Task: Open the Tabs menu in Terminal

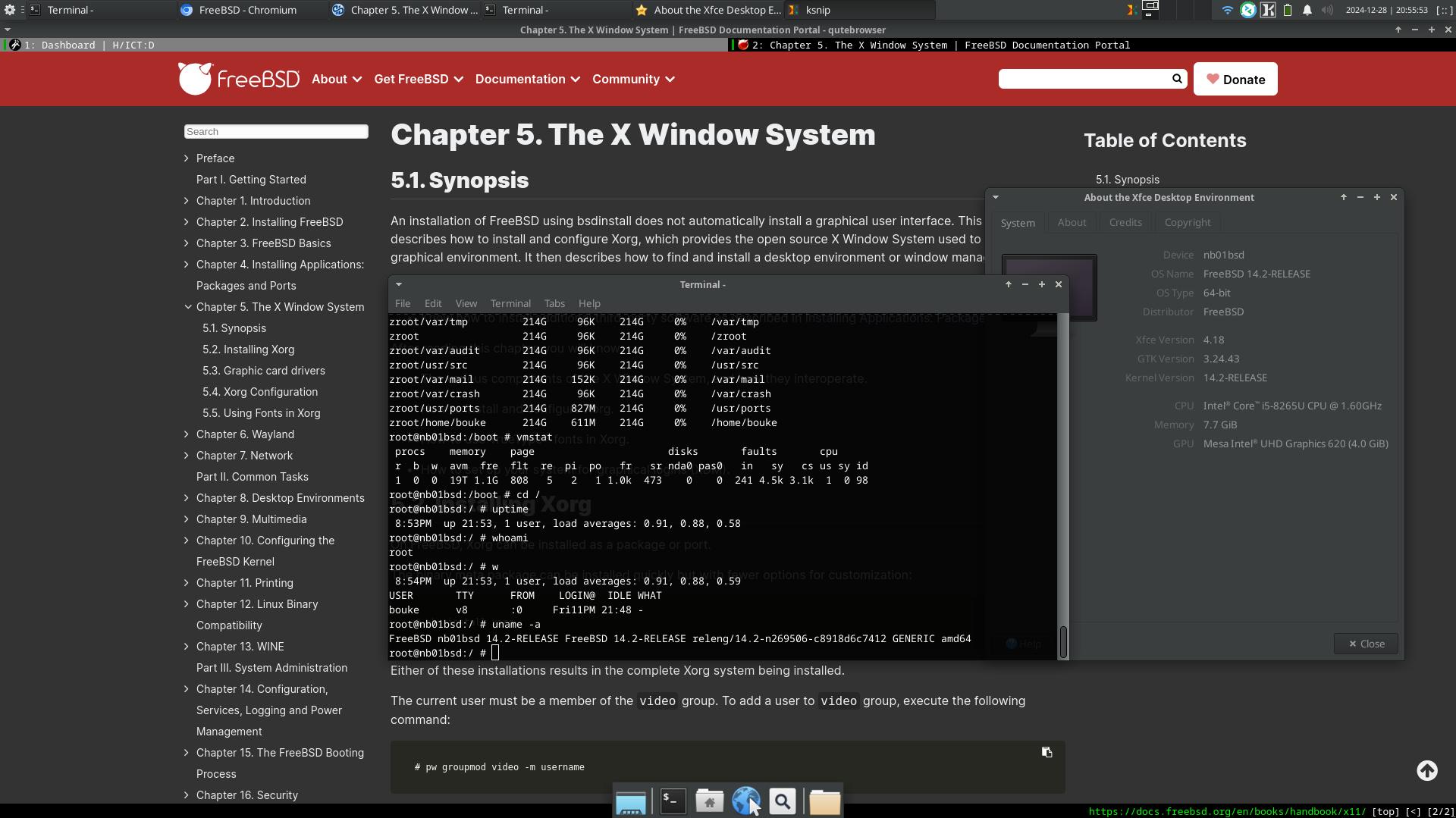Action: pos(554,303)
